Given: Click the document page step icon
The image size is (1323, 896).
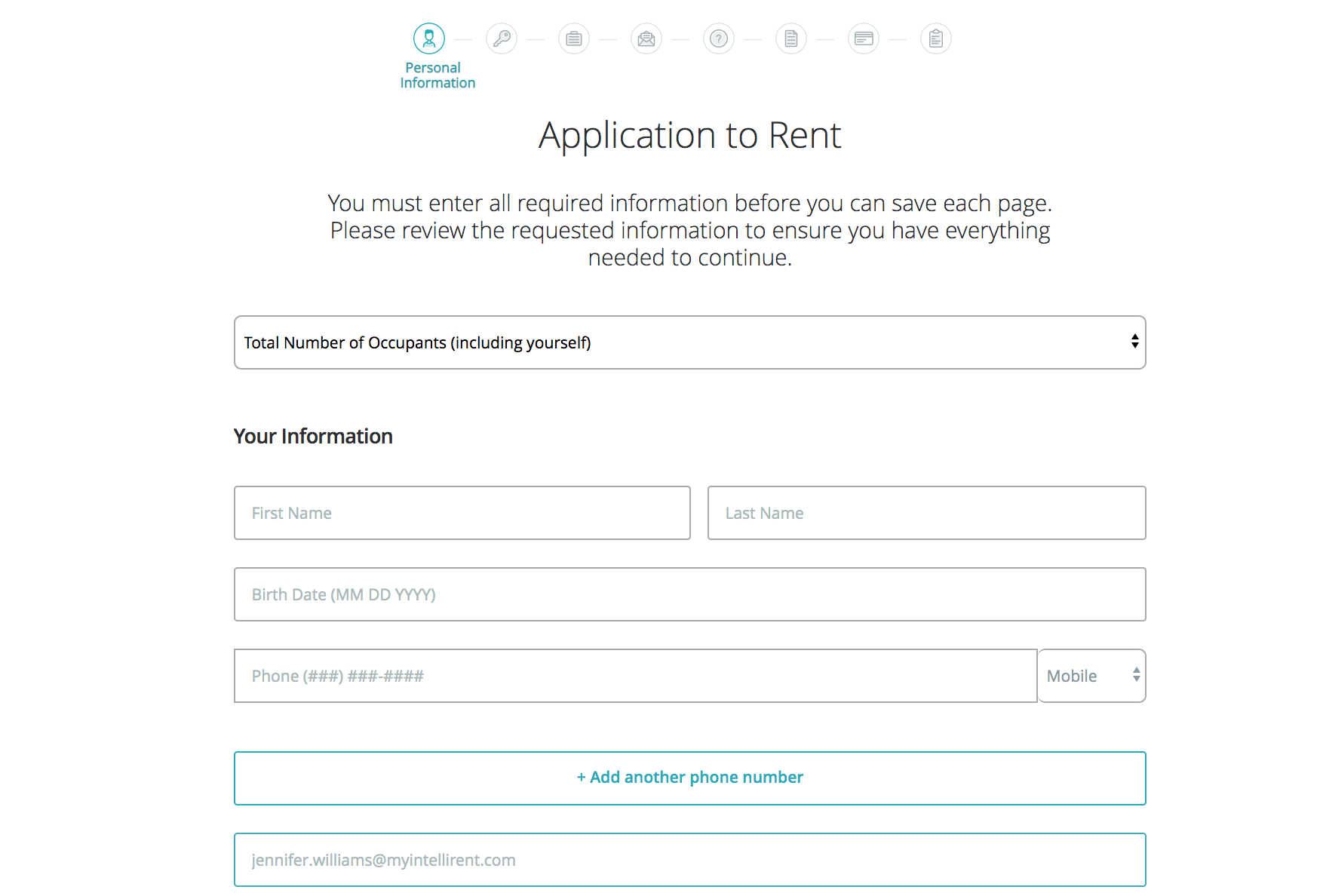Looking at the screenshot, I should tap(791, 38).
